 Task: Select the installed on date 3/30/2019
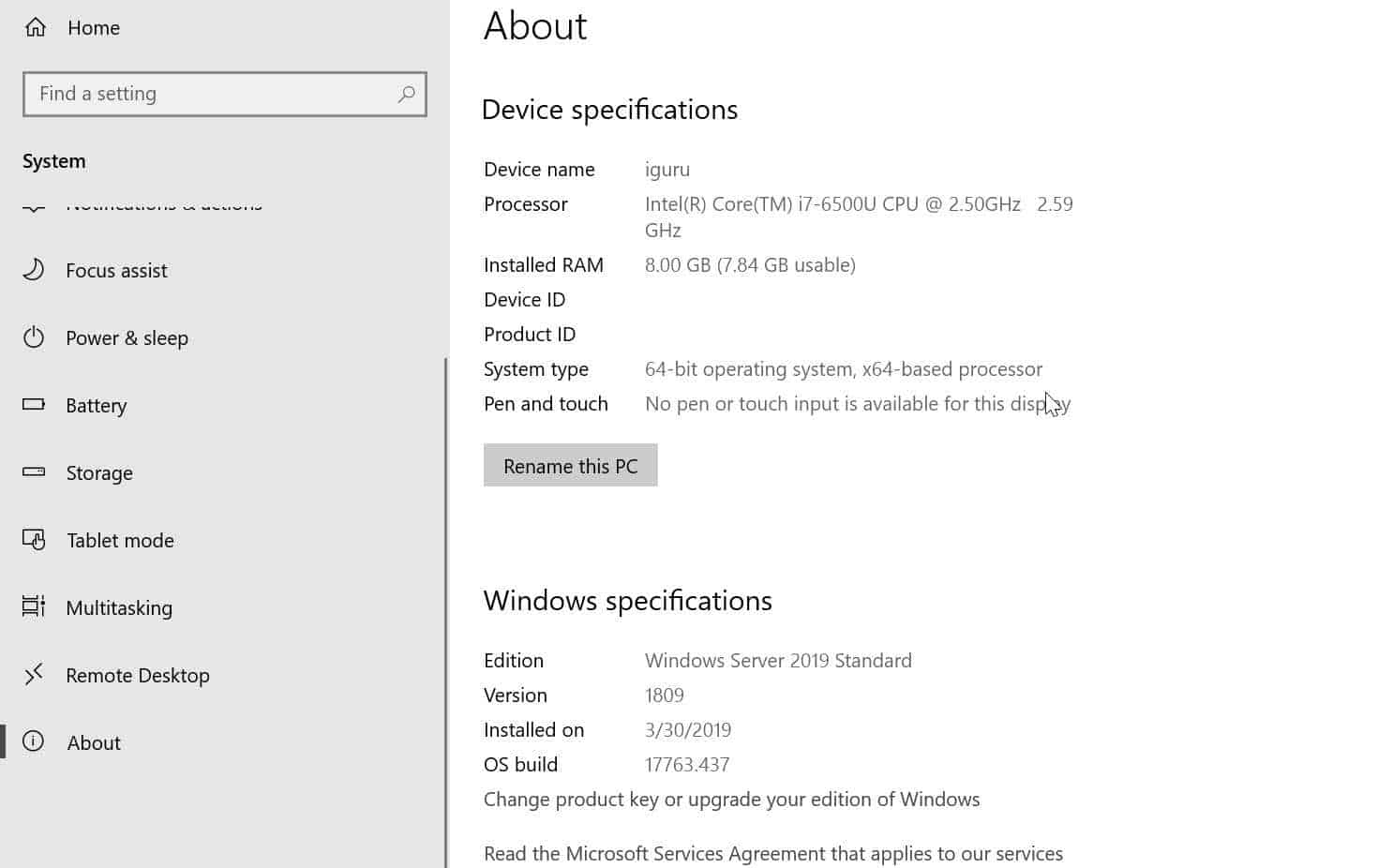coord(688,730)
